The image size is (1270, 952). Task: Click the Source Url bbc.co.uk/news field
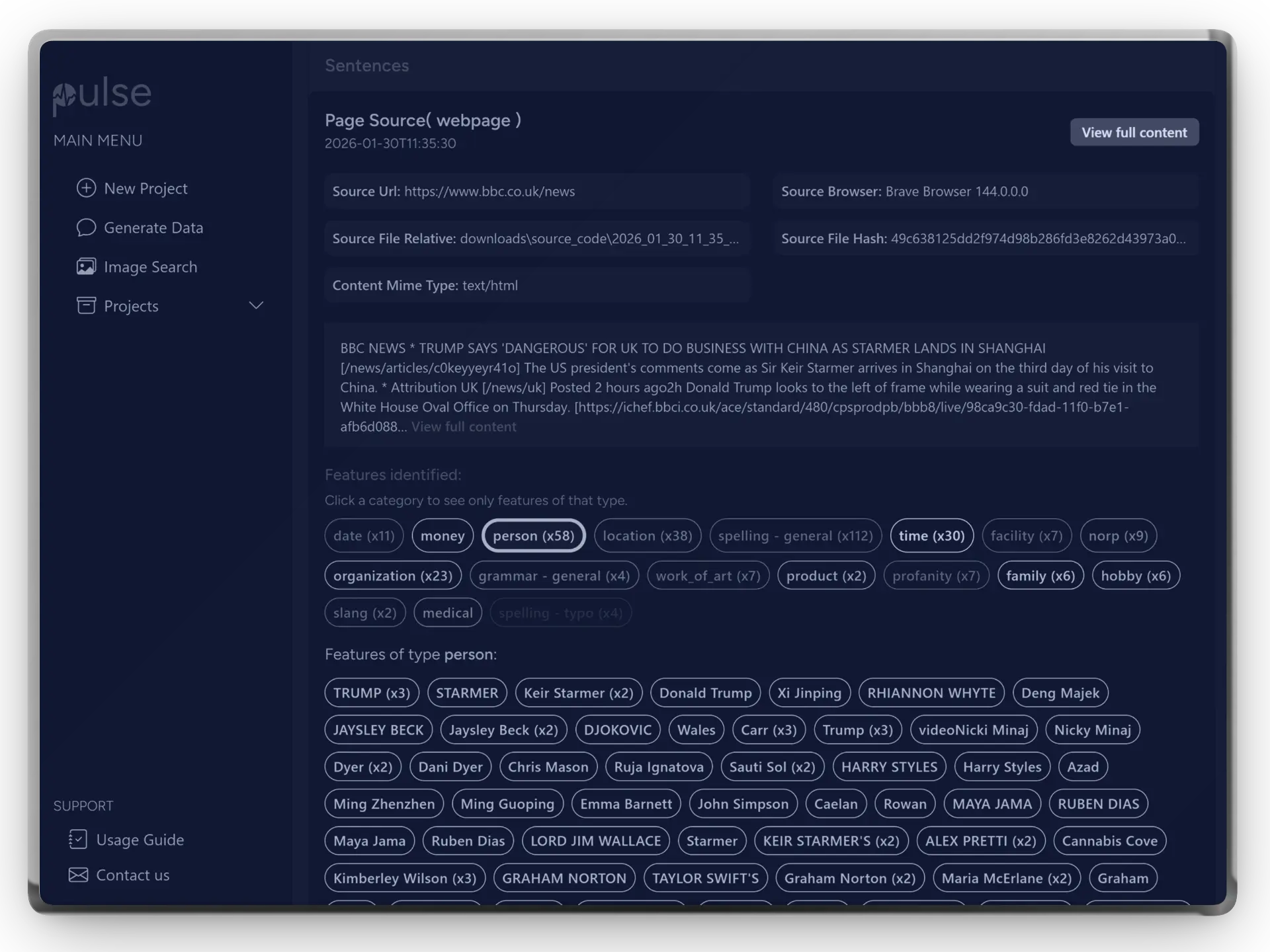[537, 192]
